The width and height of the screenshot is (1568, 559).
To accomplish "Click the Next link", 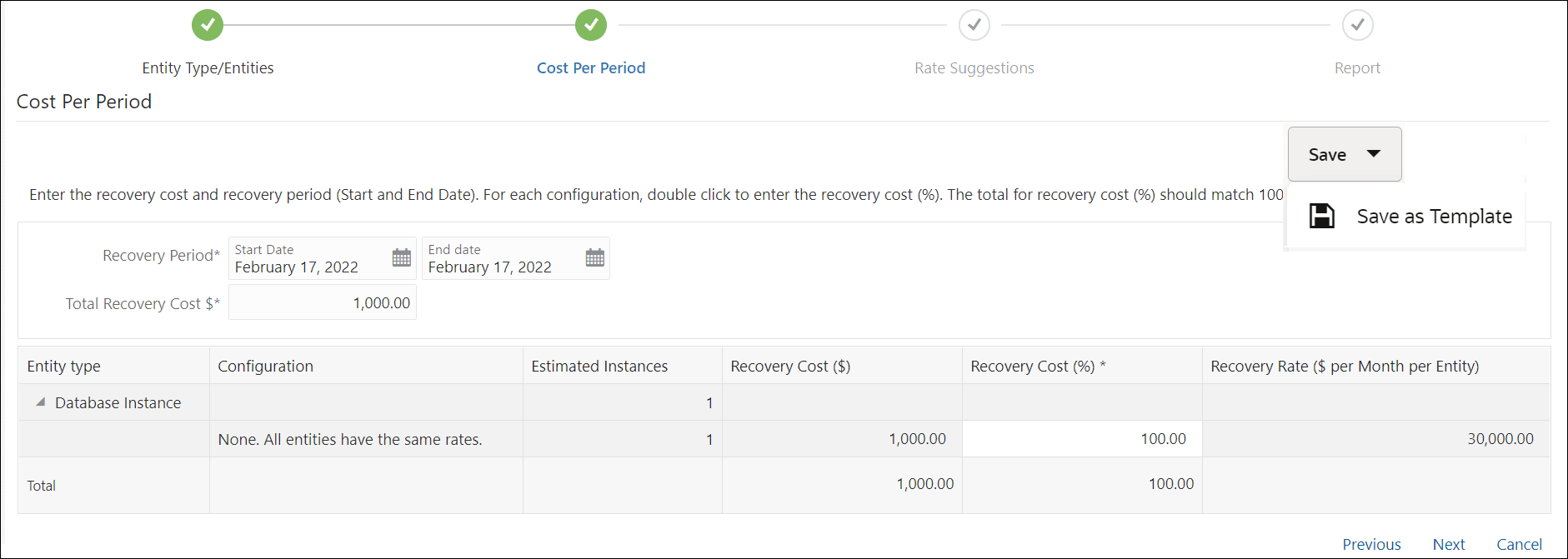I will [1448, 544].
